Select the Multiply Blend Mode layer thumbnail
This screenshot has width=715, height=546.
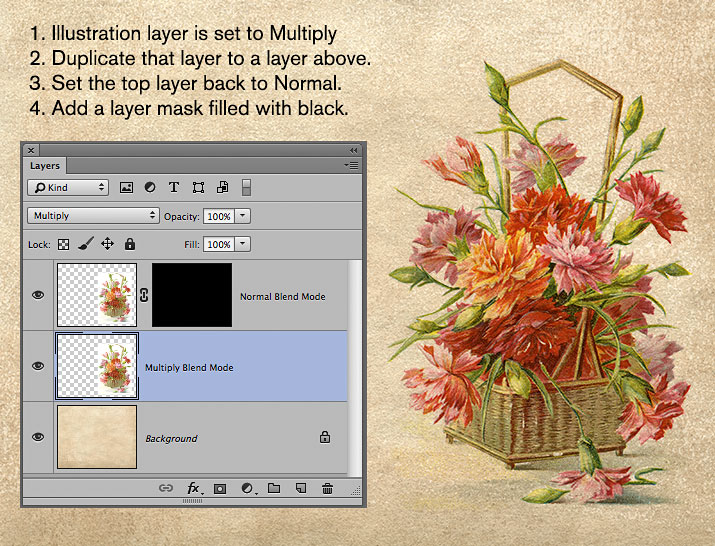[97, 366]
